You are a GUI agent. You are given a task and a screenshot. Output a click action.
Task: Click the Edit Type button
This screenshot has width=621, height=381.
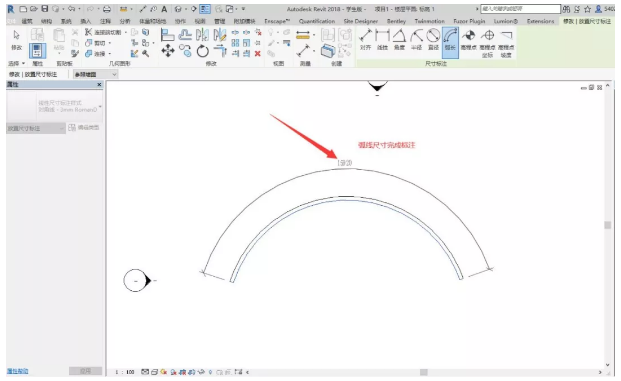pyautogui.click(x=84, y=128)
